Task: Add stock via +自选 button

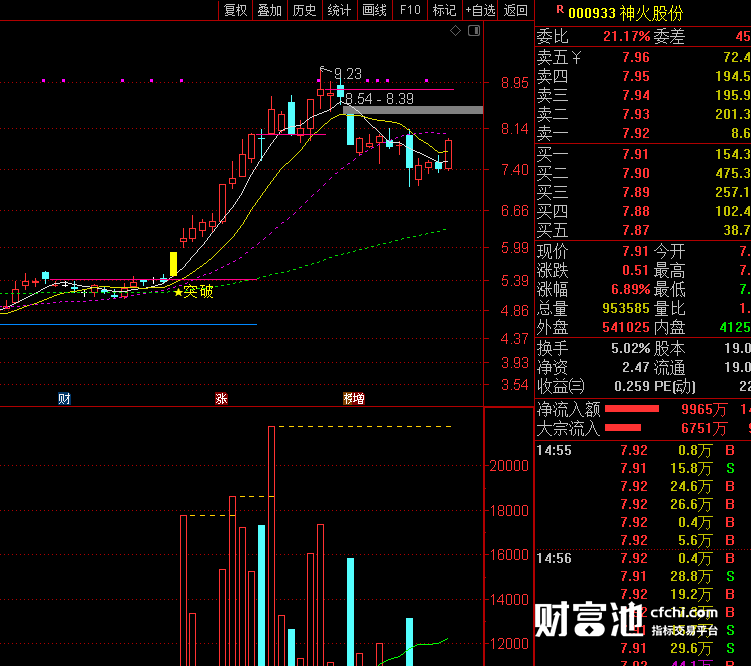Action: click(480, 10)
